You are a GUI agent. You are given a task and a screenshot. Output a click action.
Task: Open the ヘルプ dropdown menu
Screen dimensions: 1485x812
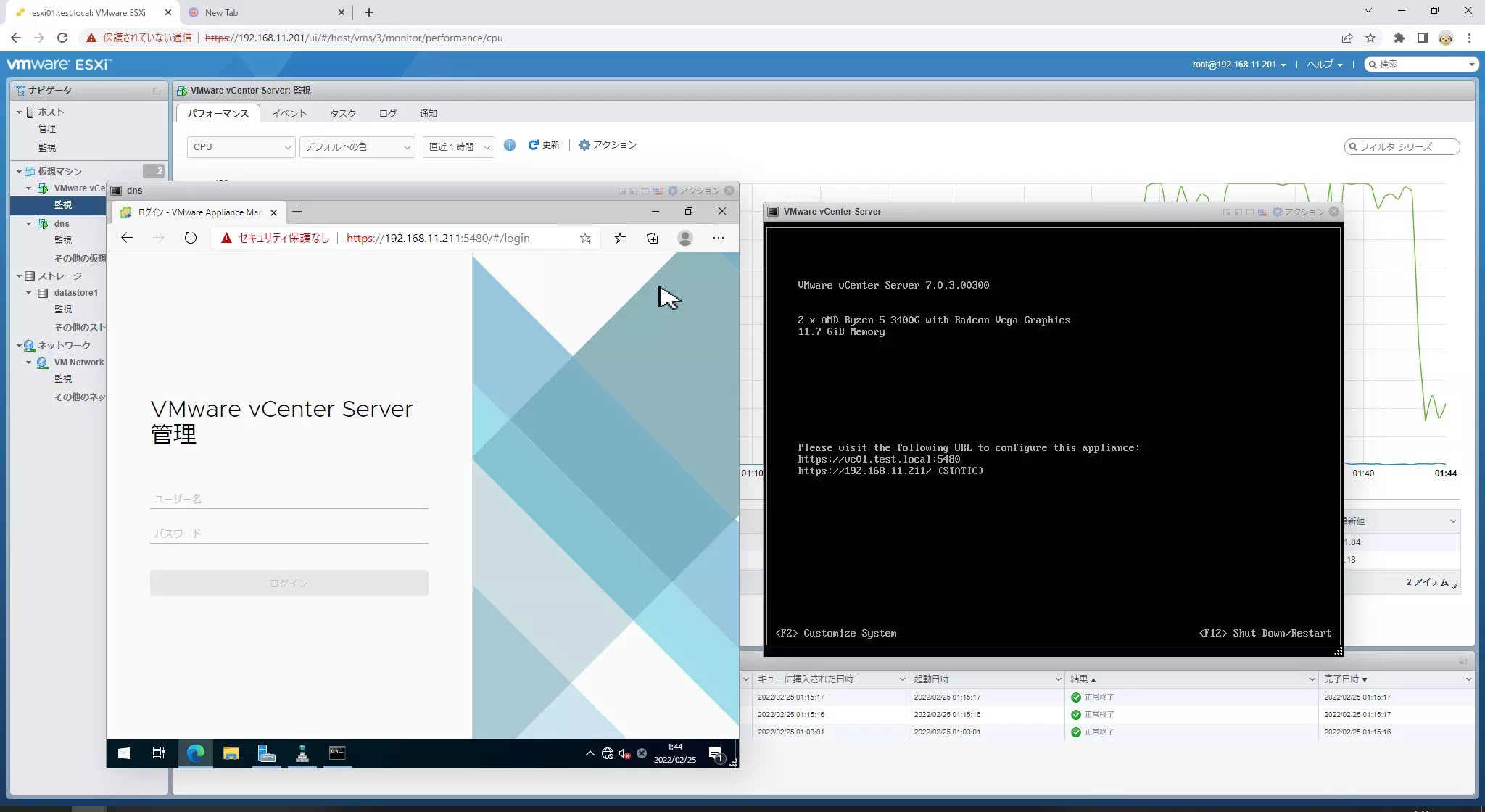[1324, 65]
